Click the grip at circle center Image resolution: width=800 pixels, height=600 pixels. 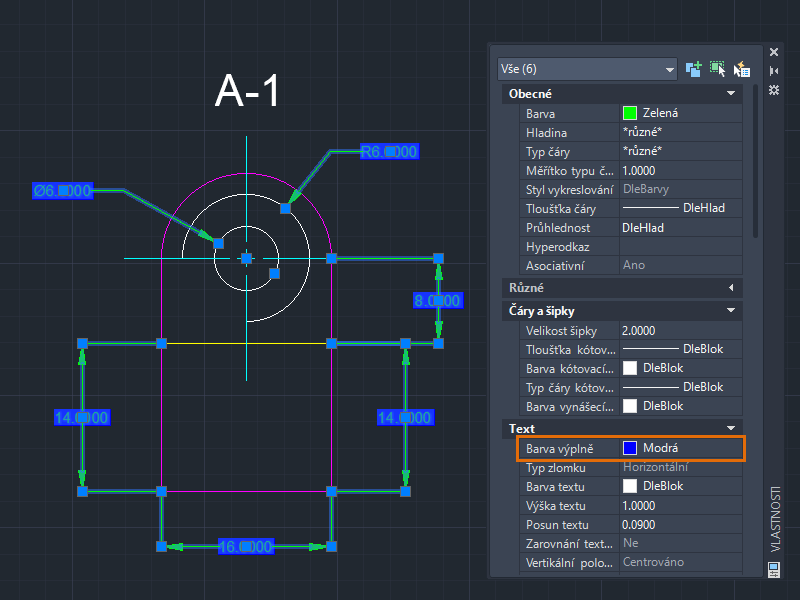click(x=246, y=258)
